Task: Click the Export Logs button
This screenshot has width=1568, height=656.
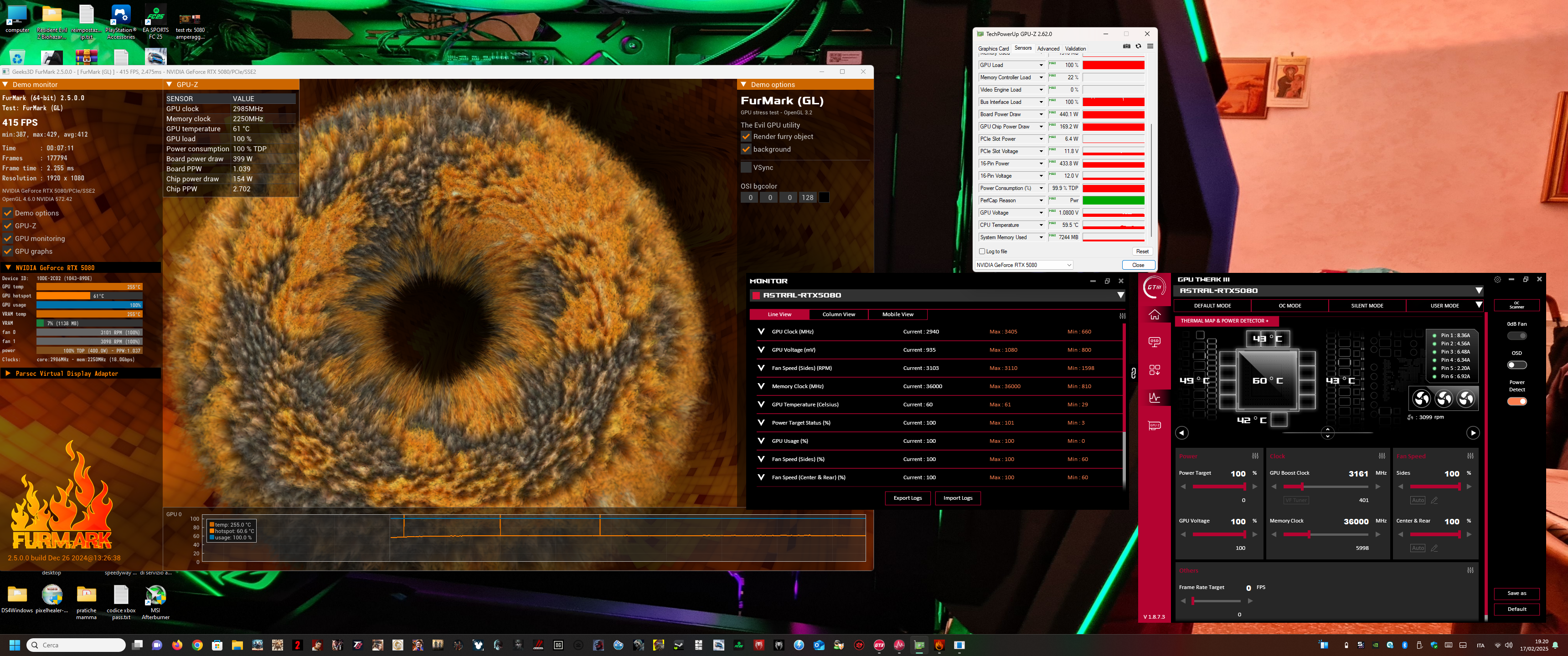Action: click(907, 498)
